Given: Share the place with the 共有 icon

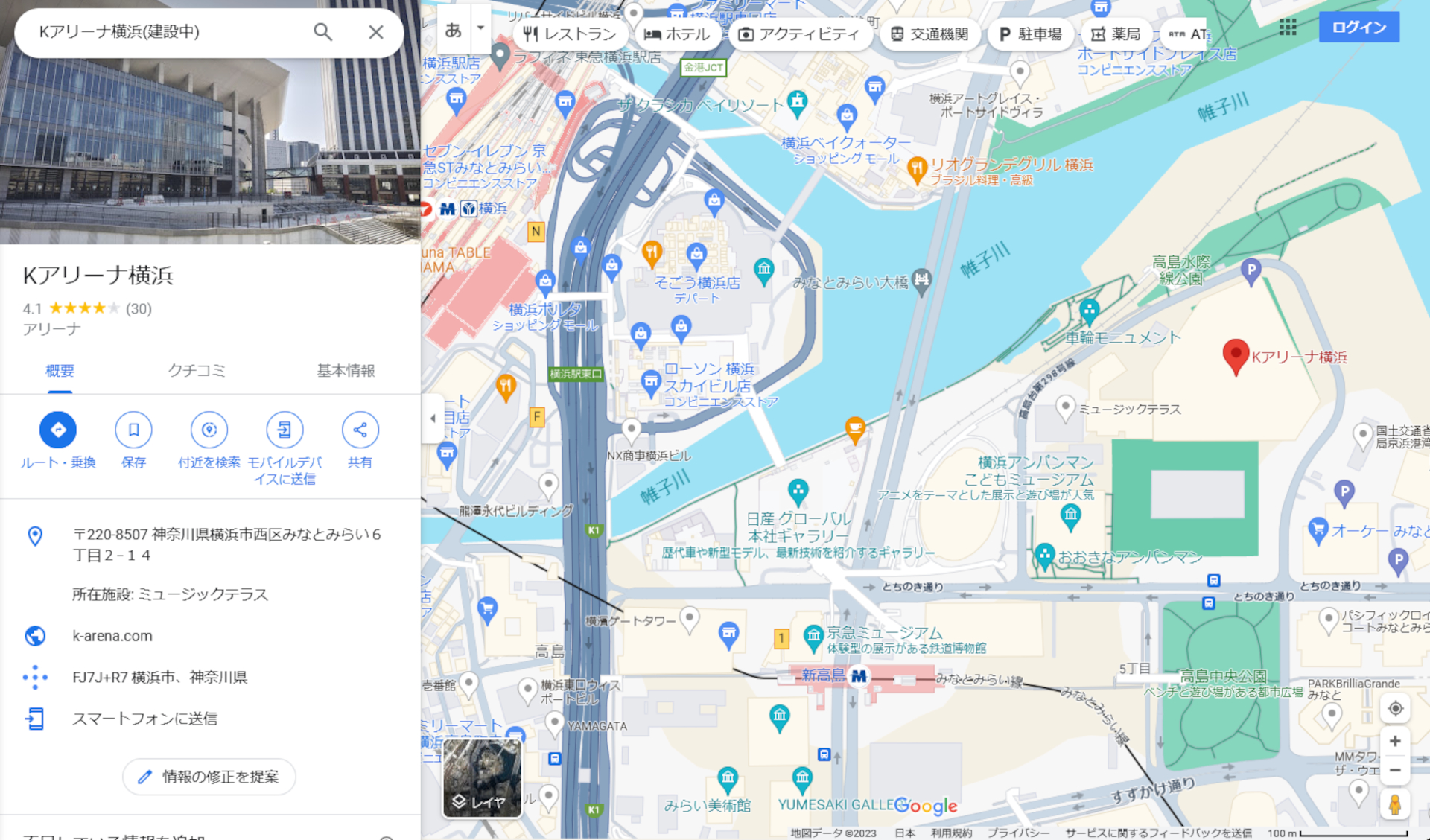Looking at the screenshot, I should [x=360, y=430].
